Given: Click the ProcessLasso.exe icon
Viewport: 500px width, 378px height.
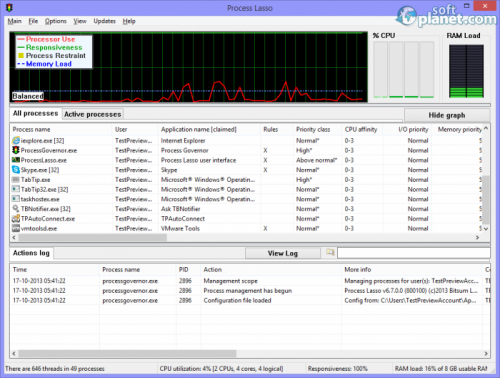Looking at the screenshot, I should click(x=16, y=160).
